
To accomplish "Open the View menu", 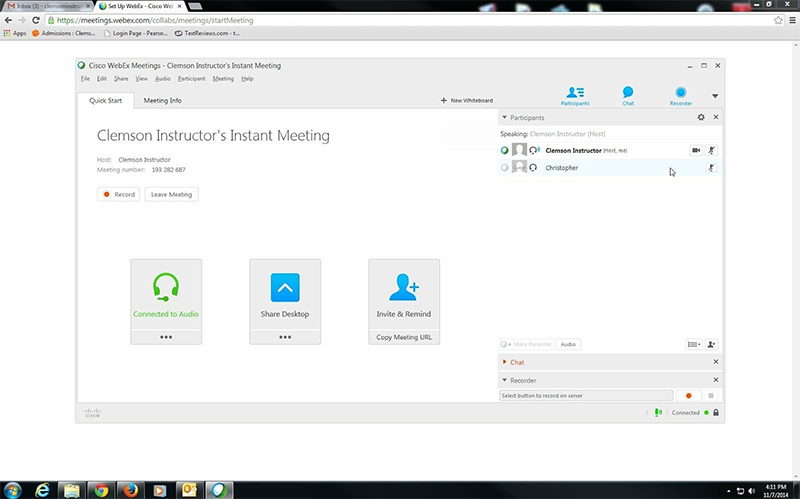I will pyautogui.click(x=141, y=79).
